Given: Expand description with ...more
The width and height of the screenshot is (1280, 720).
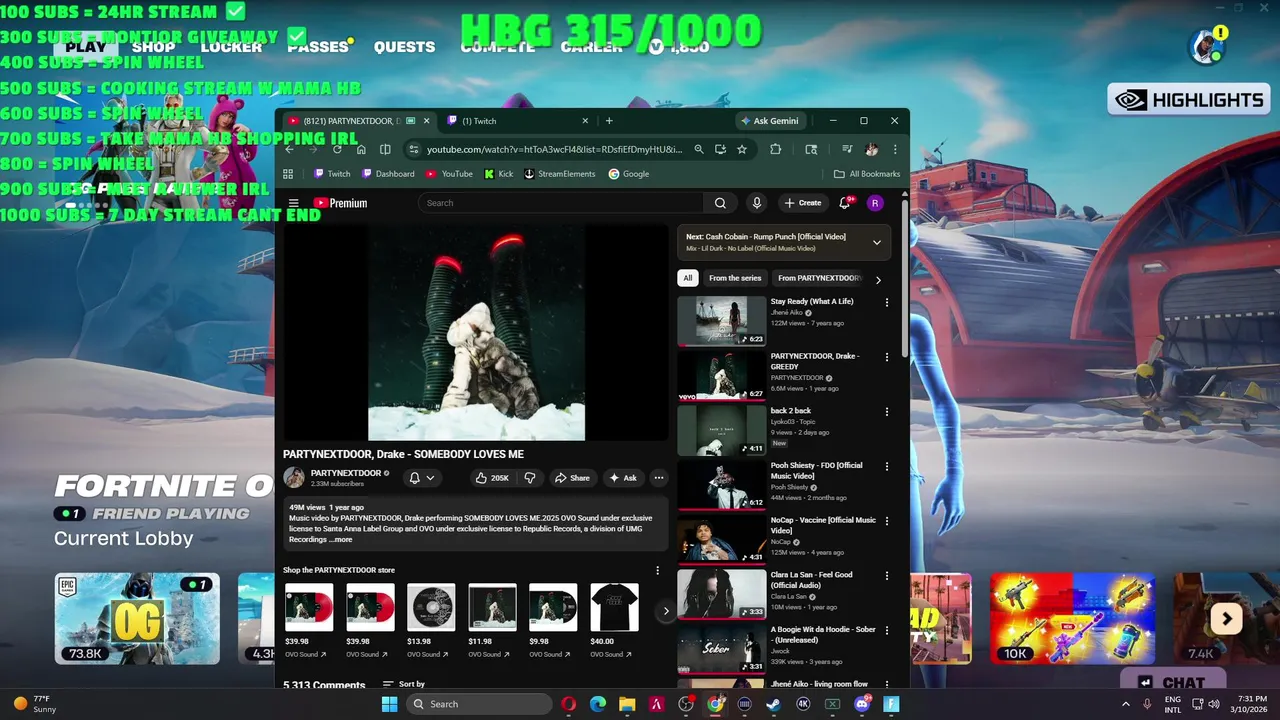Looking at the screenshot, I should coord(342,539).
